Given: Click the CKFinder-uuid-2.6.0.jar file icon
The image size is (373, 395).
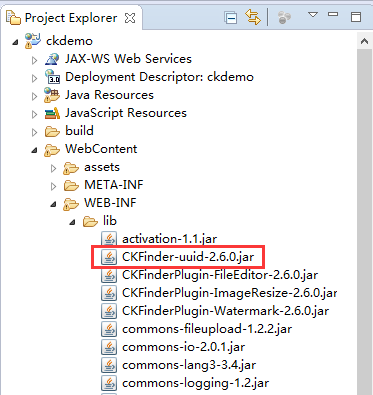Looking at the screenshot, I should (x=109, y=257).
